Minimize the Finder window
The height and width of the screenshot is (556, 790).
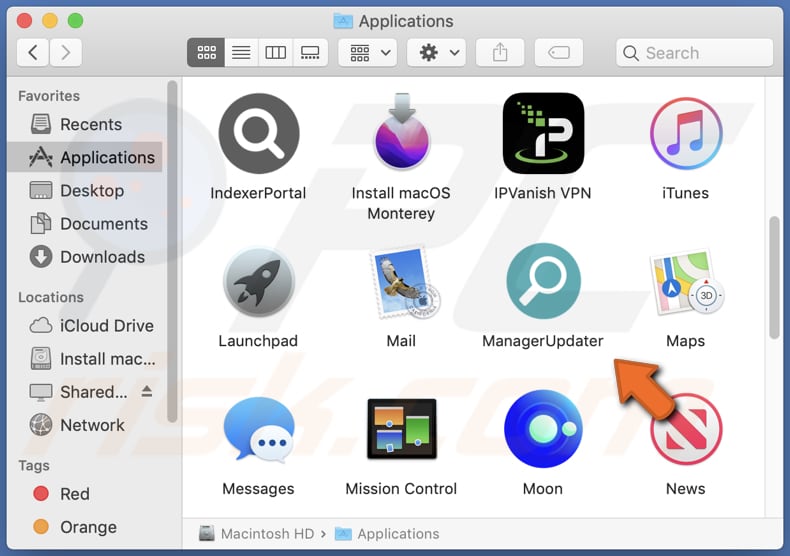click(x=50, y=21)
